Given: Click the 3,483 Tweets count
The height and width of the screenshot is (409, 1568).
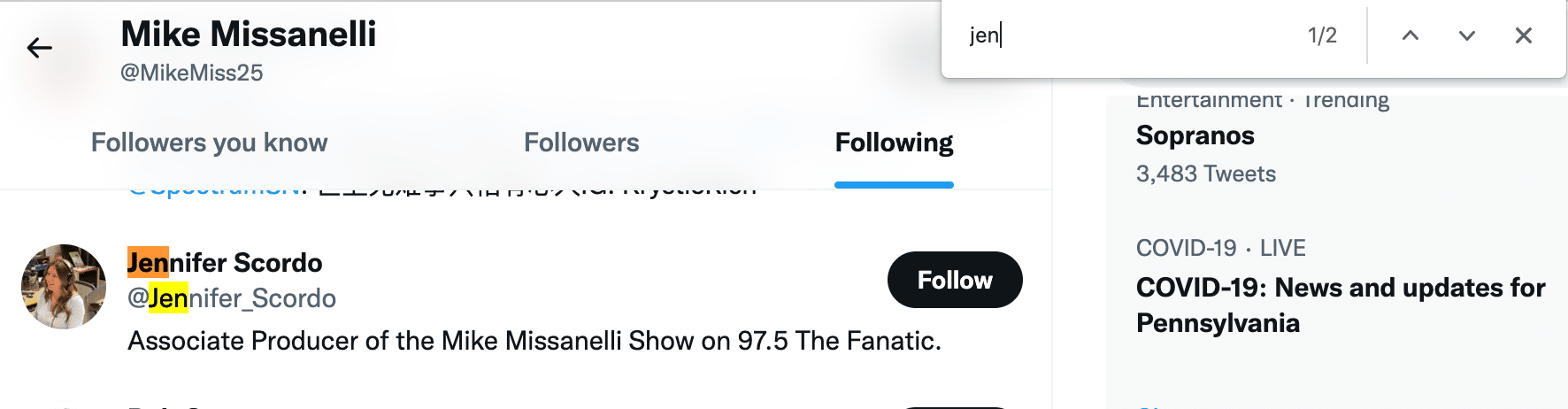Looking at the screenshot, I should pyautogui.click(x=1206, y=174).
